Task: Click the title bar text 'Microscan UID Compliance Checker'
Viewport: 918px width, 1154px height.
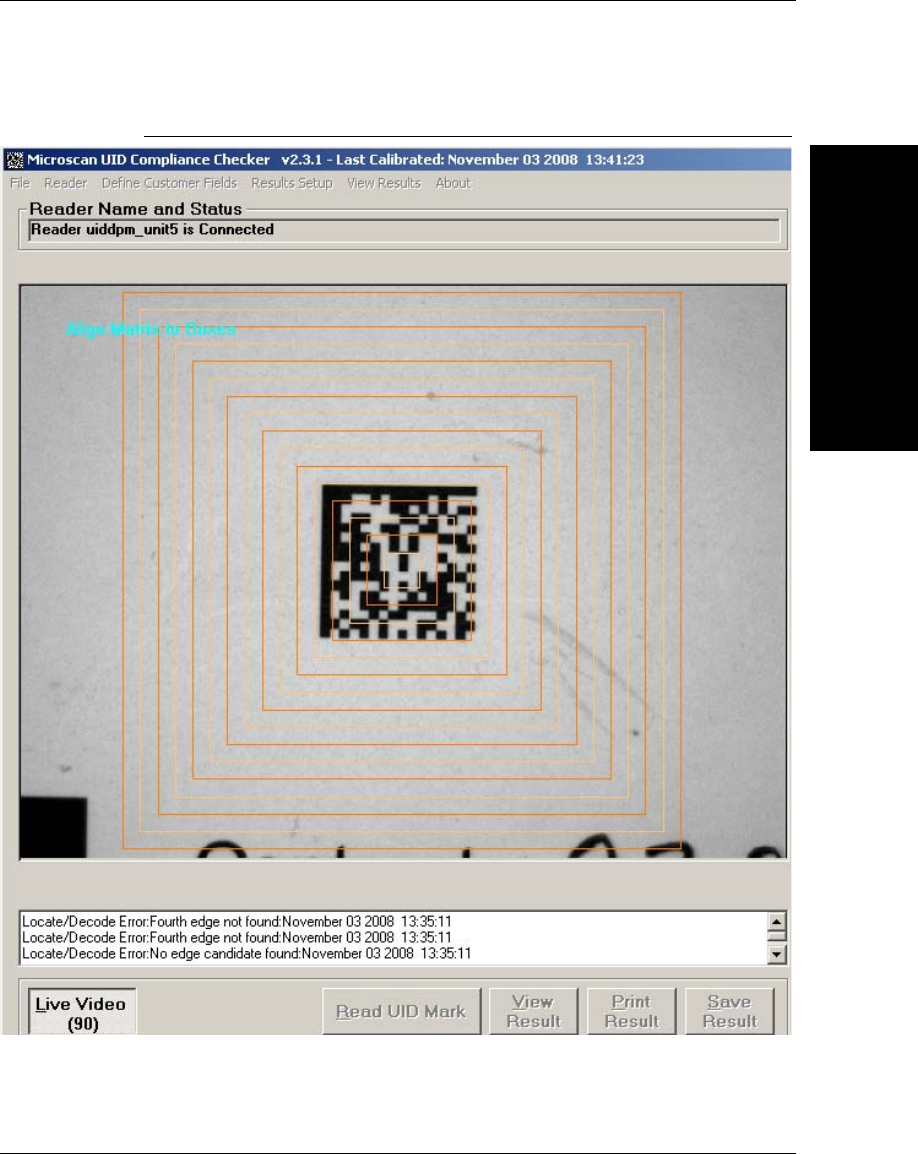Action: pos(149,160)
